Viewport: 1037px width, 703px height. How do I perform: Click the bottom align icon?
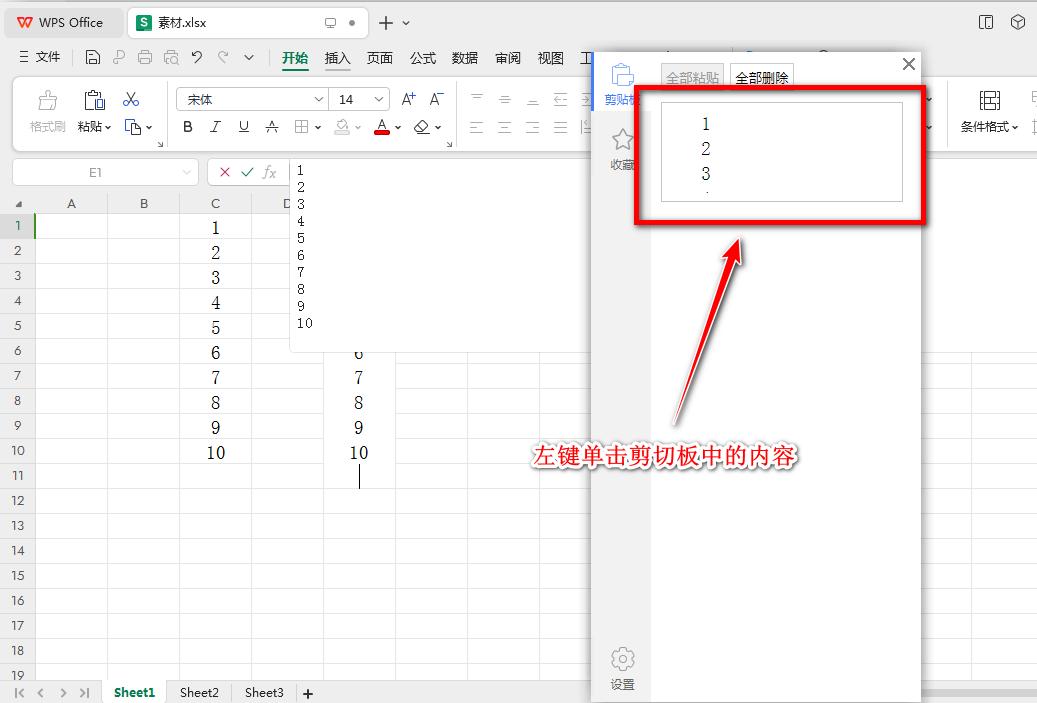(x=532, y=99)
